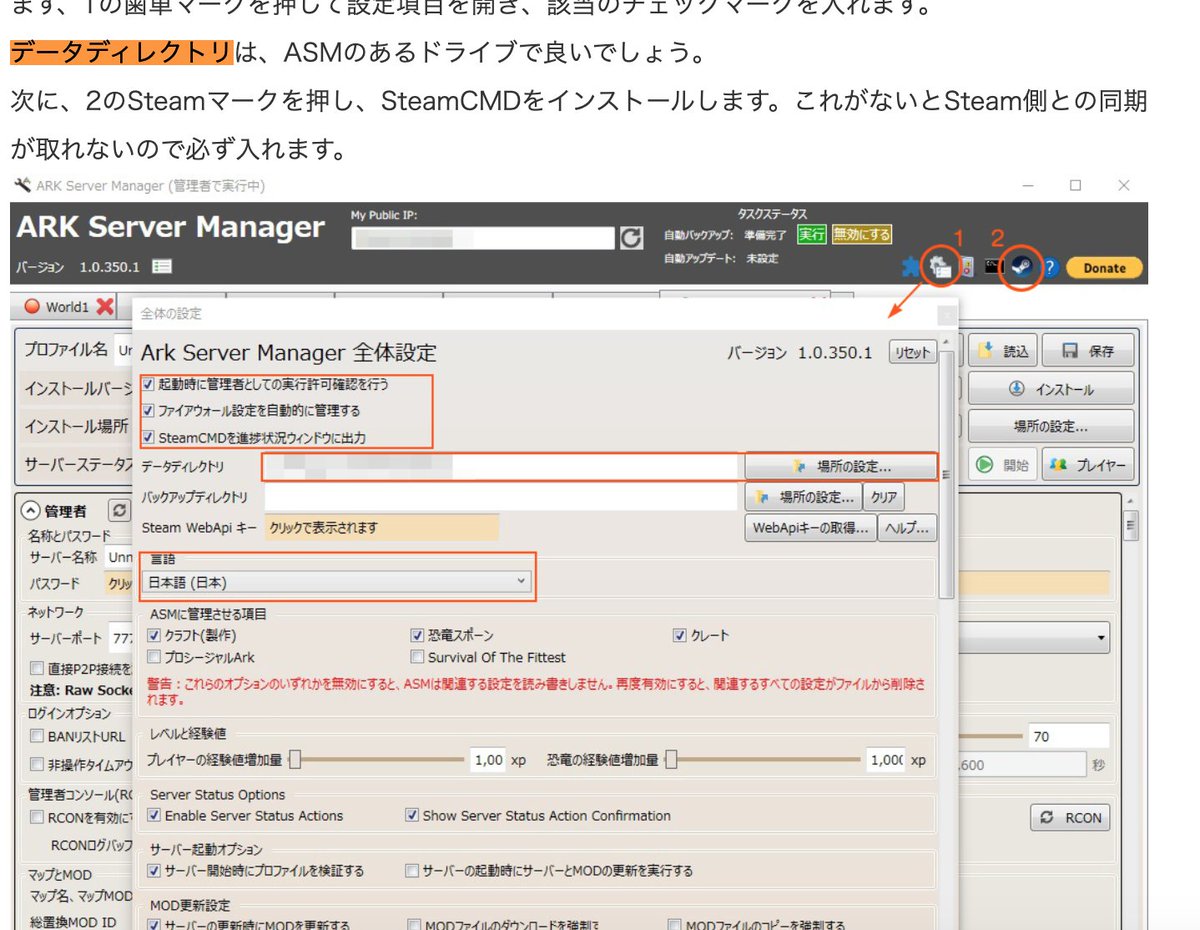Toggle SteamCMDを進捗状況ウィンドウに出力 checkbox
Viewport: 1200px width, 930px height.
149,437
